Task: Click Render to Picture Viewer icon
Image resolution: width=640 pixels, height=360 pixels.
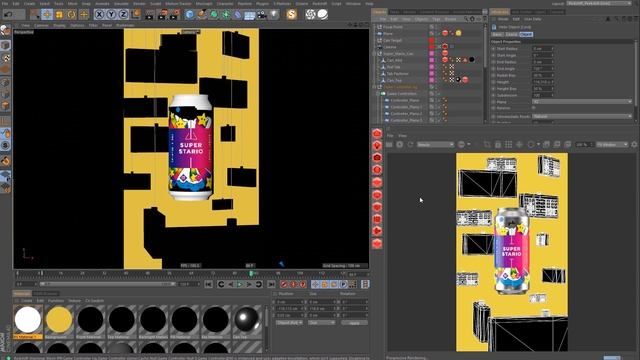Action: [x=162, y=15]
